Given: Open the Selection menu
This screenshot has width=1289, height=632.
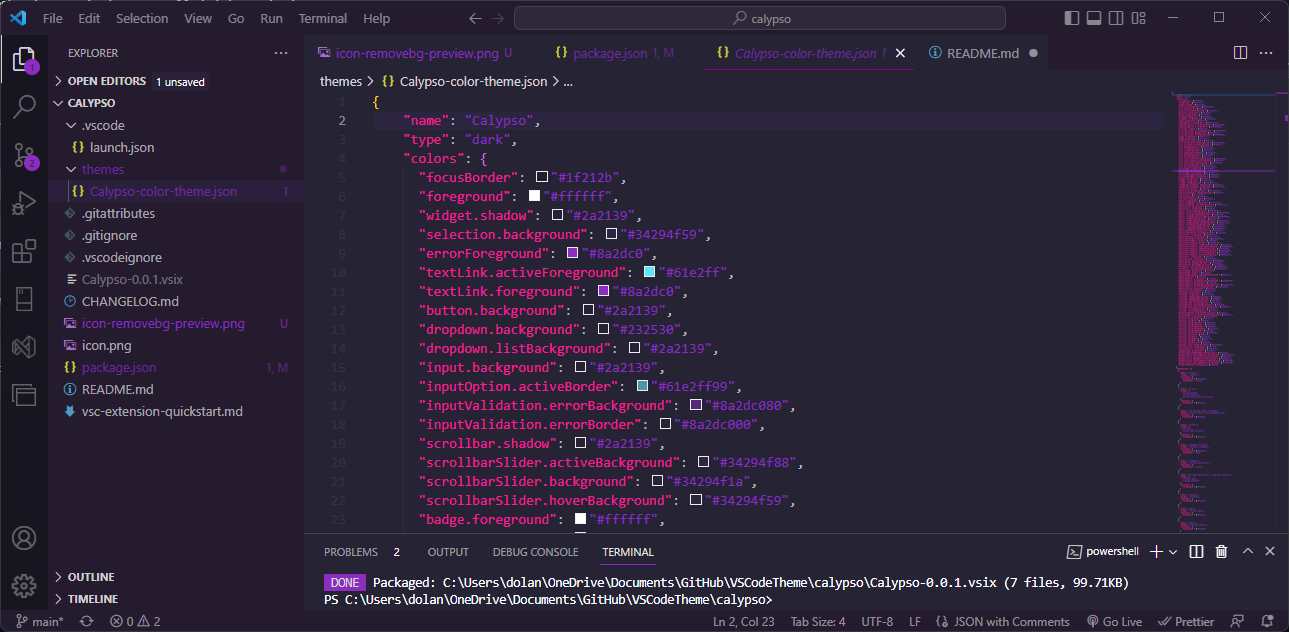Looking at the screenshot, I should (x=142, y=18).
